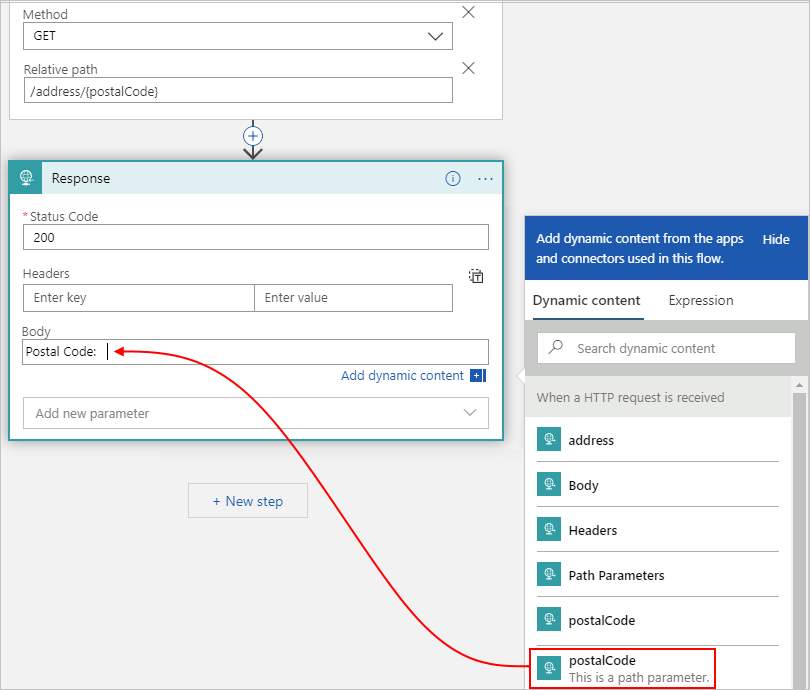Click the Response action's globe icon
The width and height of the screenshot is (810, 690).
point(25,178)
